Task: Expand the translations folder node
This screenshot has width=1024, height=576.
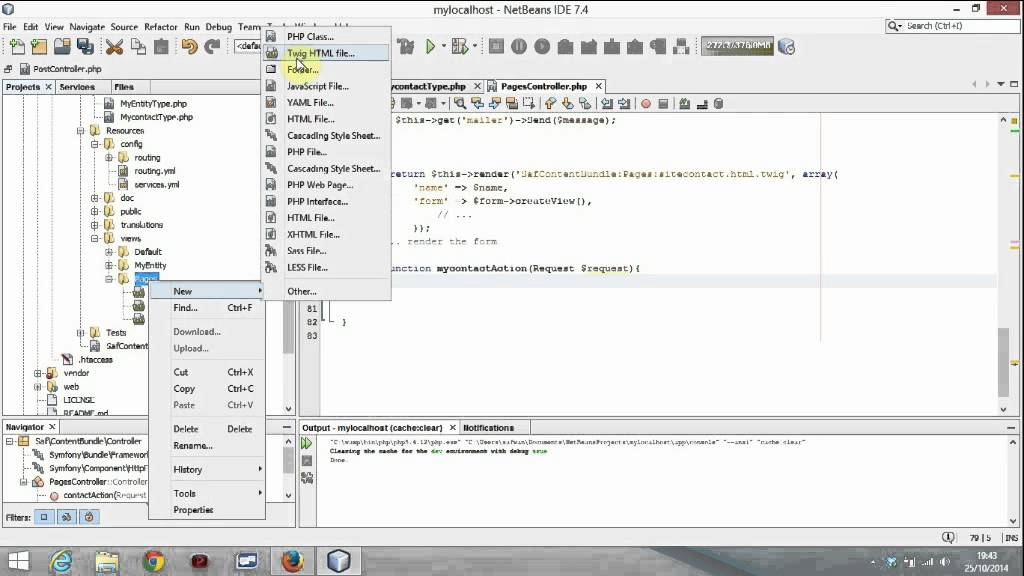Action: [95, 225]
